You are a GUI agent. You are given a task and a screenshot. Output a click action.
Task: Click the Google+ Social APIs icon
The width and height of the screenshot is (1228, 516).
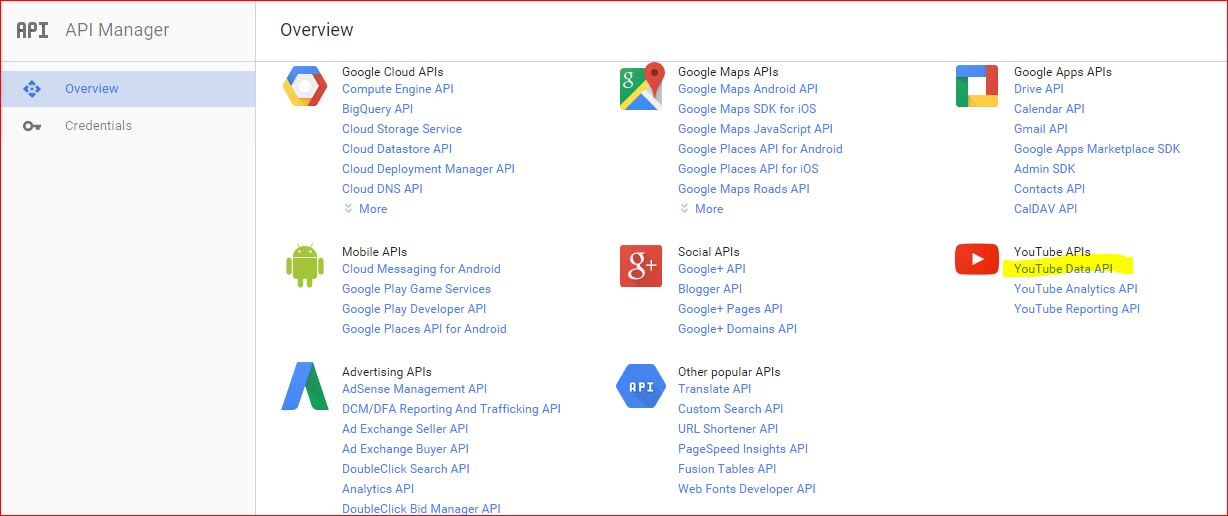tap(641, 266)
